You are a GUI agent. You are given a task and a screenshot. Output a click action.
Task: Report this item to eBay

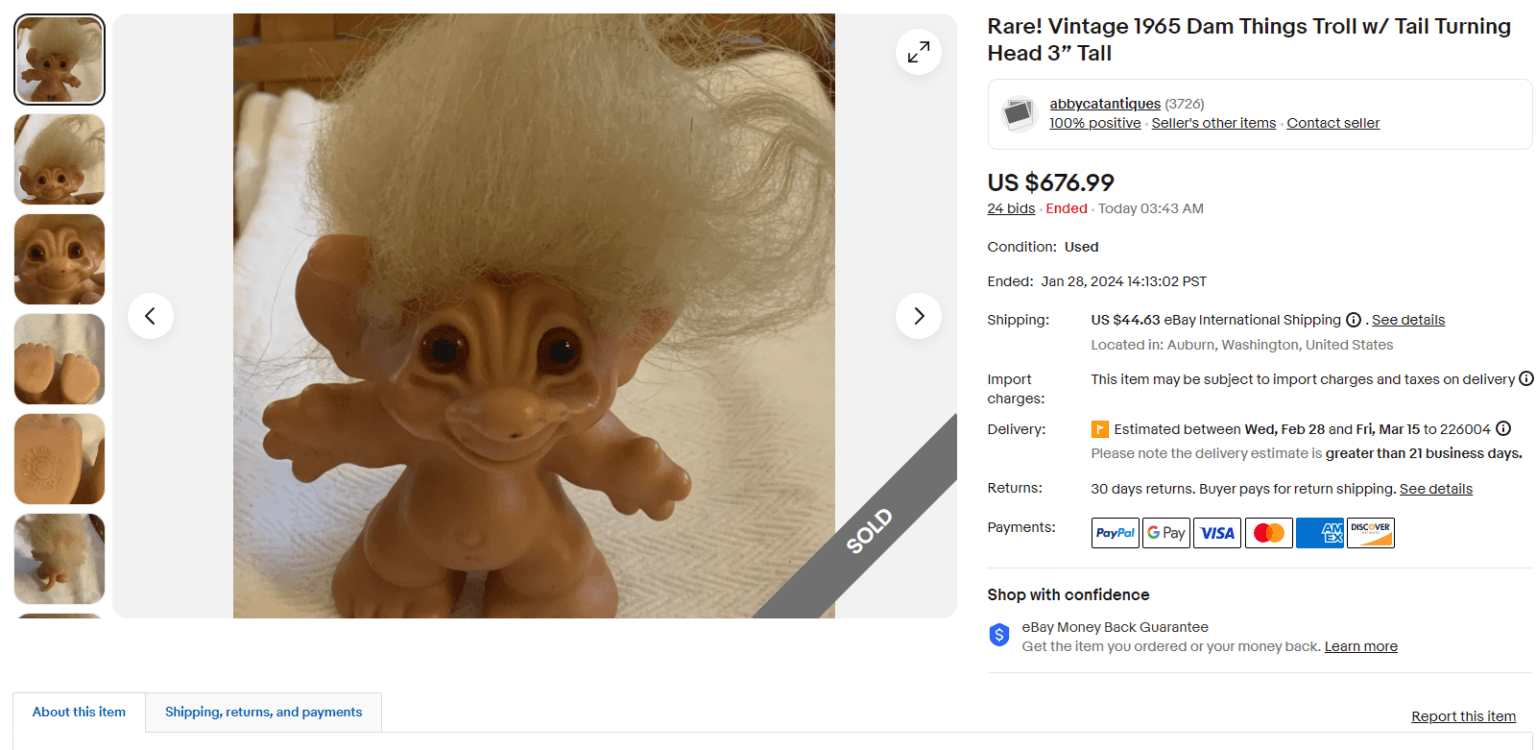click(x=1463, y=716)
